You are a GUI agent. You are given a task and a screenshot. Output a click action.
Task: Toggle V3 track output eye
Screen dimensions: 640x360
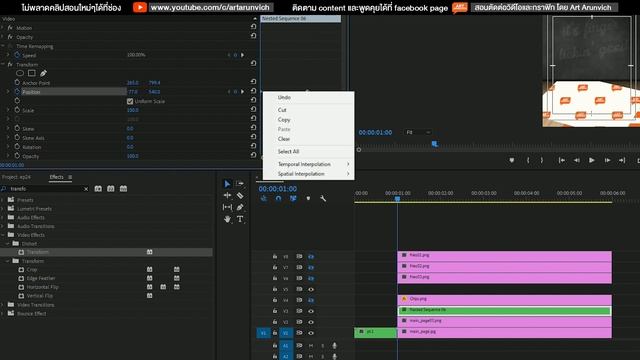pyautogui.click(x=311, y=311)
